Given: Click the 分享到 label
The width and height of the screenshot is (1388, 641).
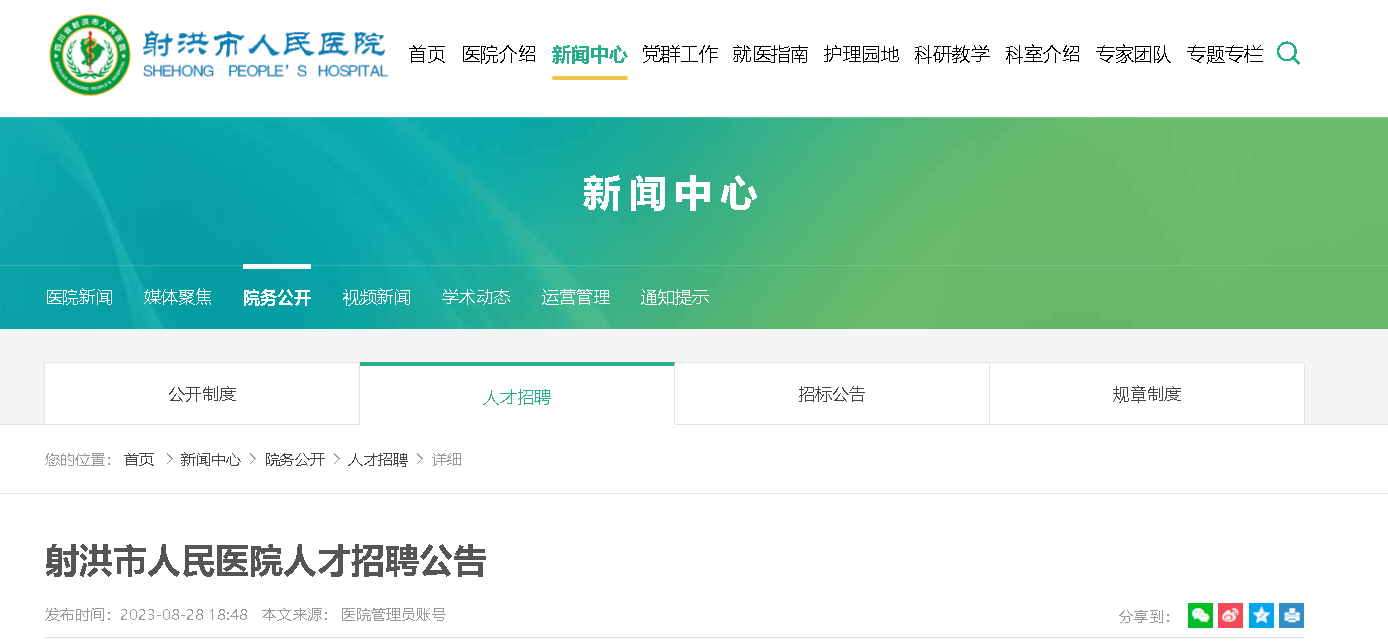Looking at the screenshot, I should (x=1144, y=617).
